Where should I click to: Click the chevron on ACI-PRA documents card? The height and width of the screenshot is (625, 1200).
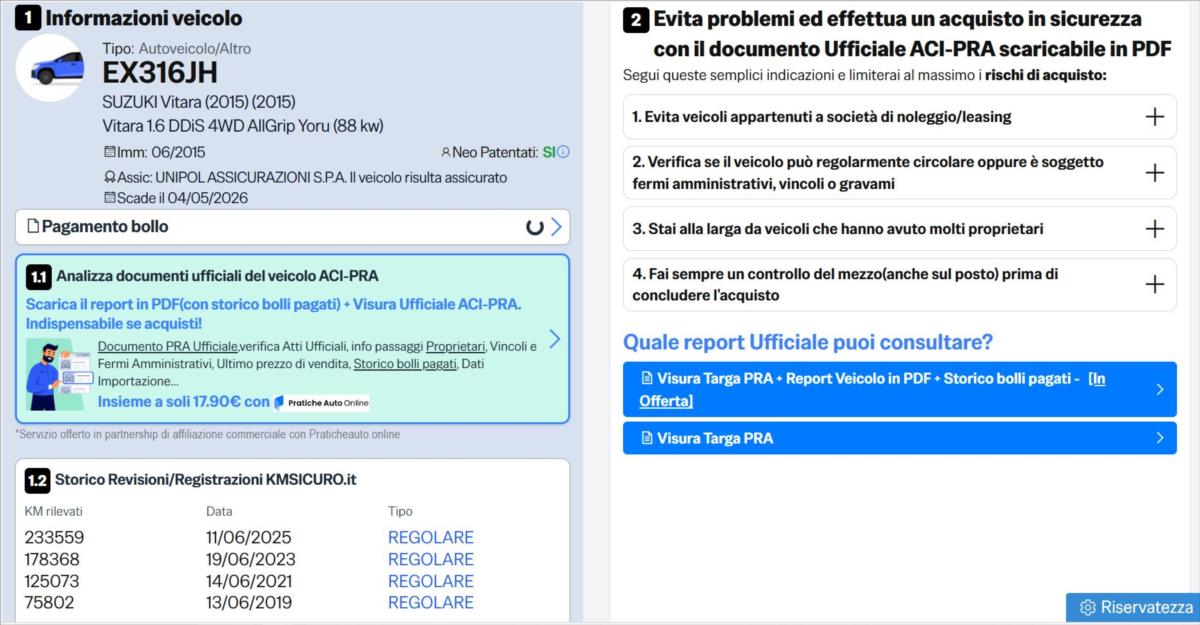(x=555, y=339)
